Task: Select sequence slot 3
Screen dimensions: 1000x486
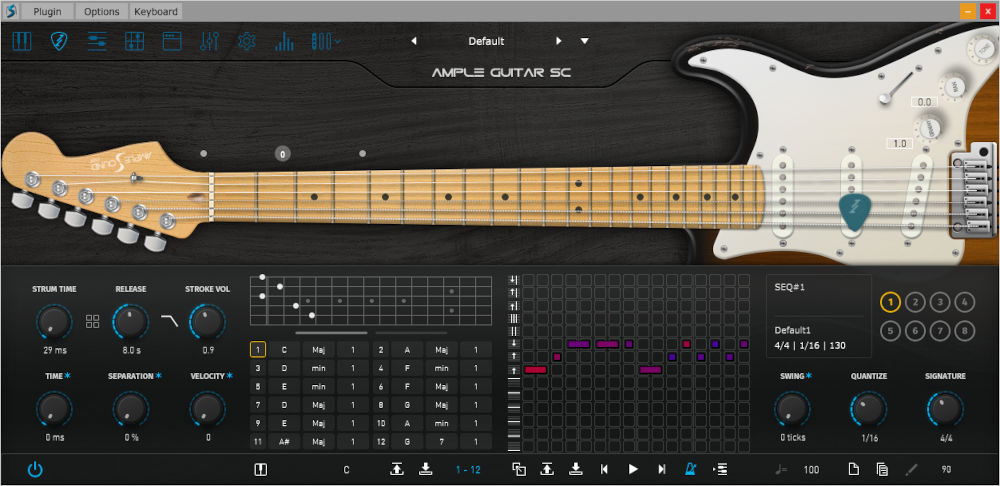Action: (940, 302)
